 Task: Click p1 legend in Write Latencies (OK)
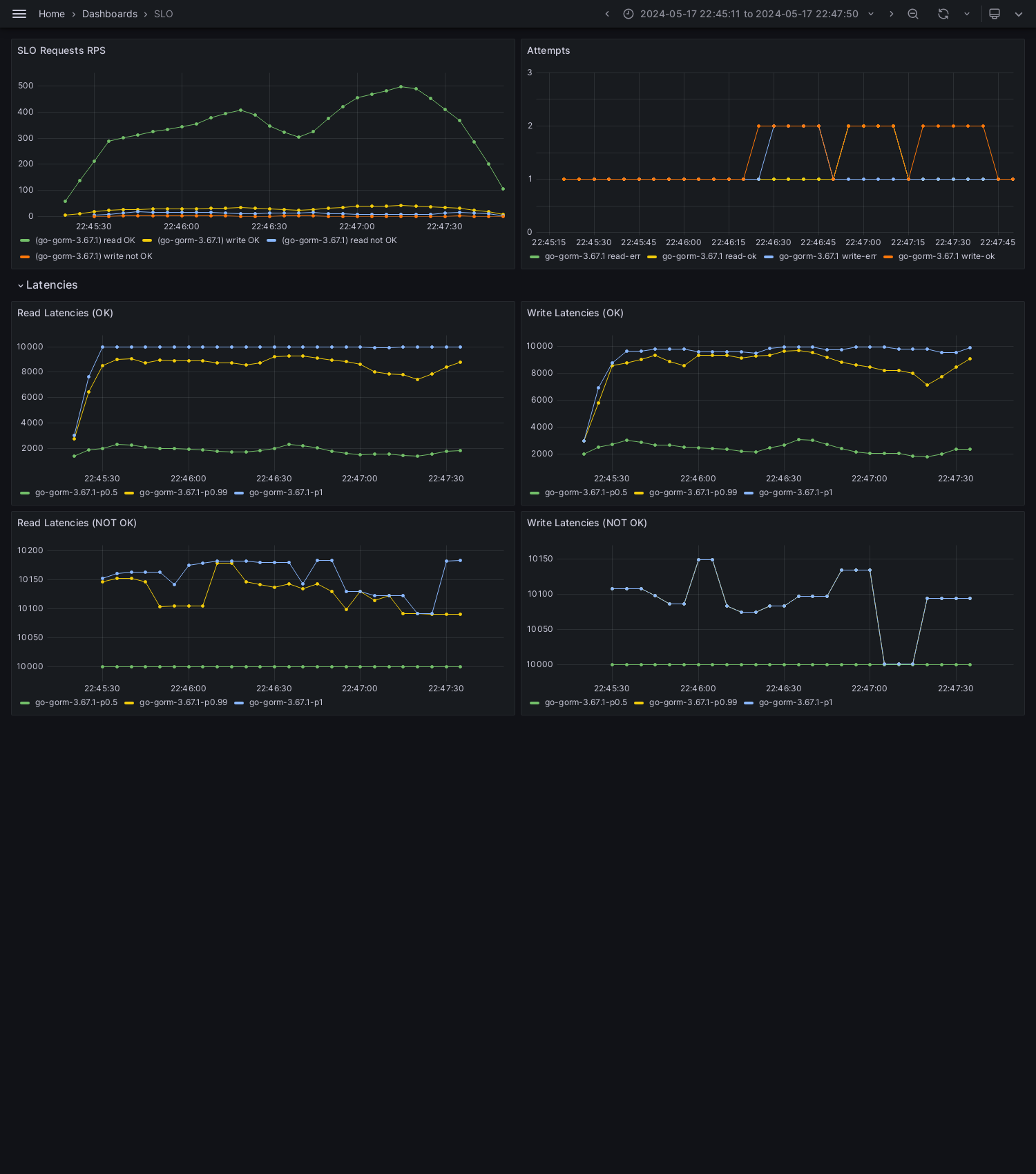coord(796,492)
